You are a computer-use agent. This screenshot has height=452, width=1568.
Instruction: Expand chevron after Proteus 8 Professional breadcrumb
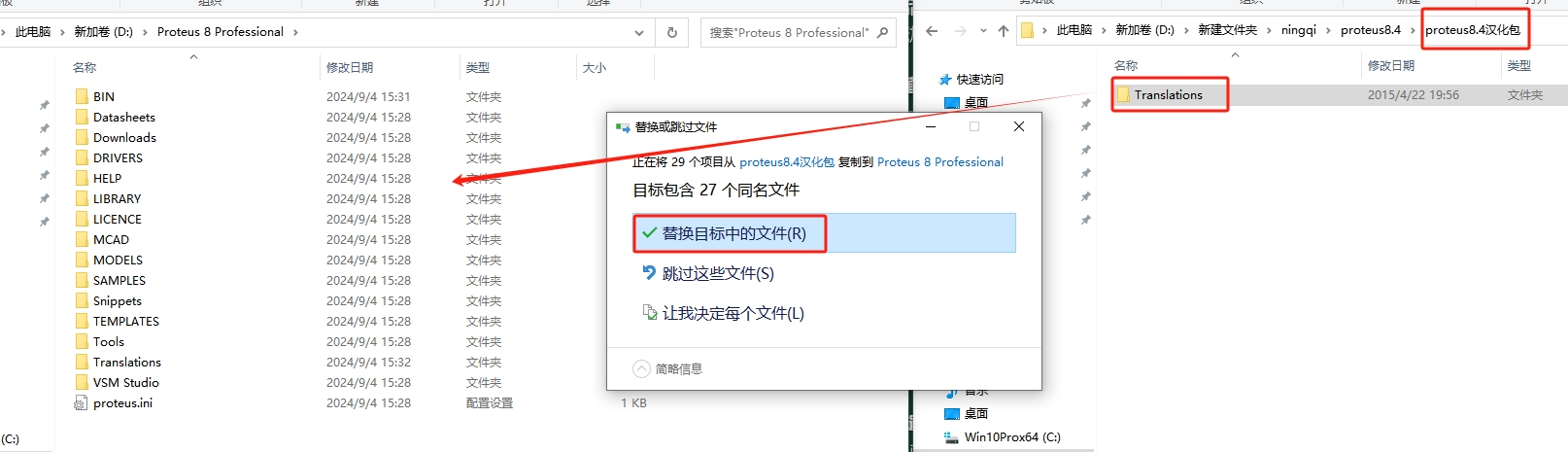pos(295,32)
